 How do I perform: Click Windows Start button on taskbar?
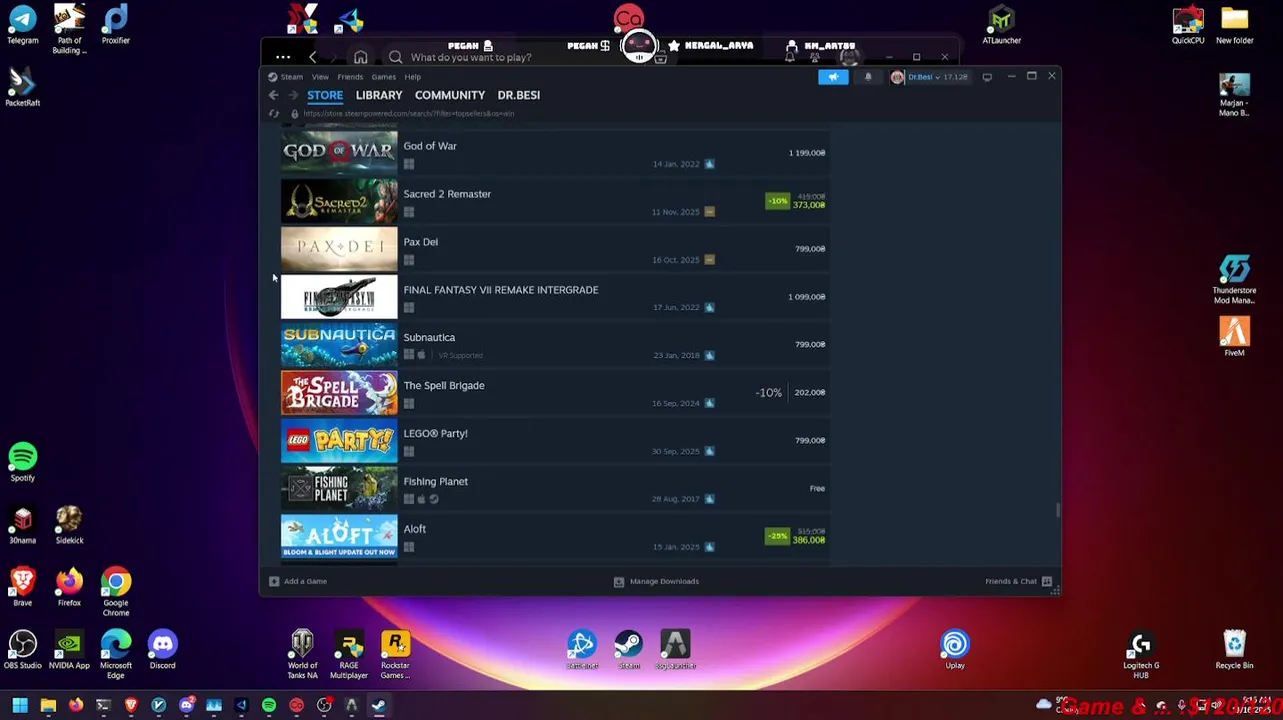click(x=20, y=706)
